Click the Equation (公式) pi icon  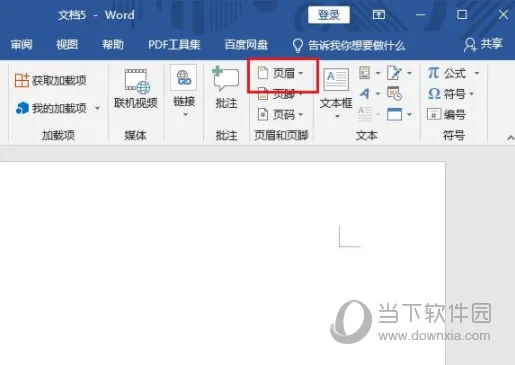click(x=433, y=73)
